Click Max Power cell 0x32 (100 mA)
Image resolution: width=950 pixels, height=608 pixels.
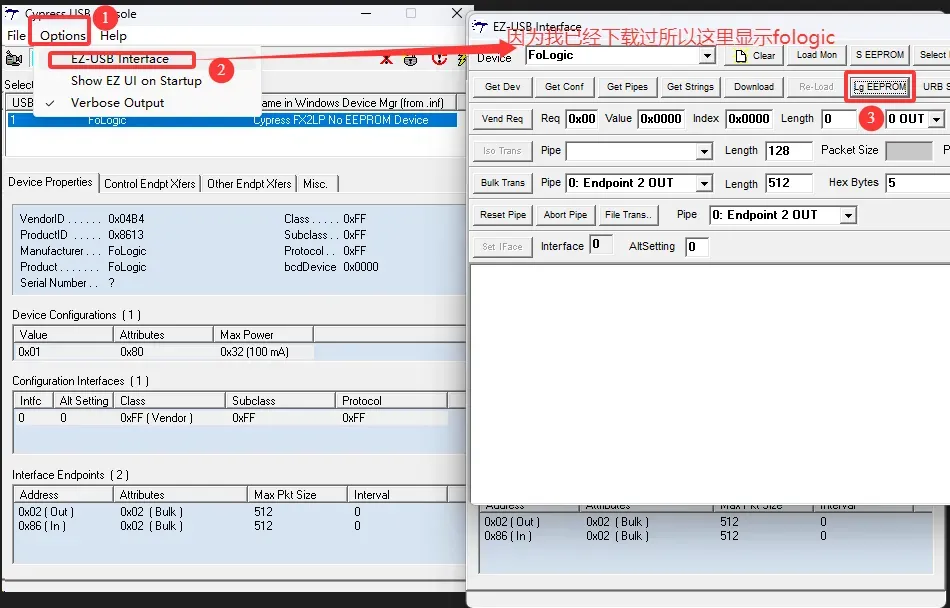pyautogui.click(x=254, y=352)
